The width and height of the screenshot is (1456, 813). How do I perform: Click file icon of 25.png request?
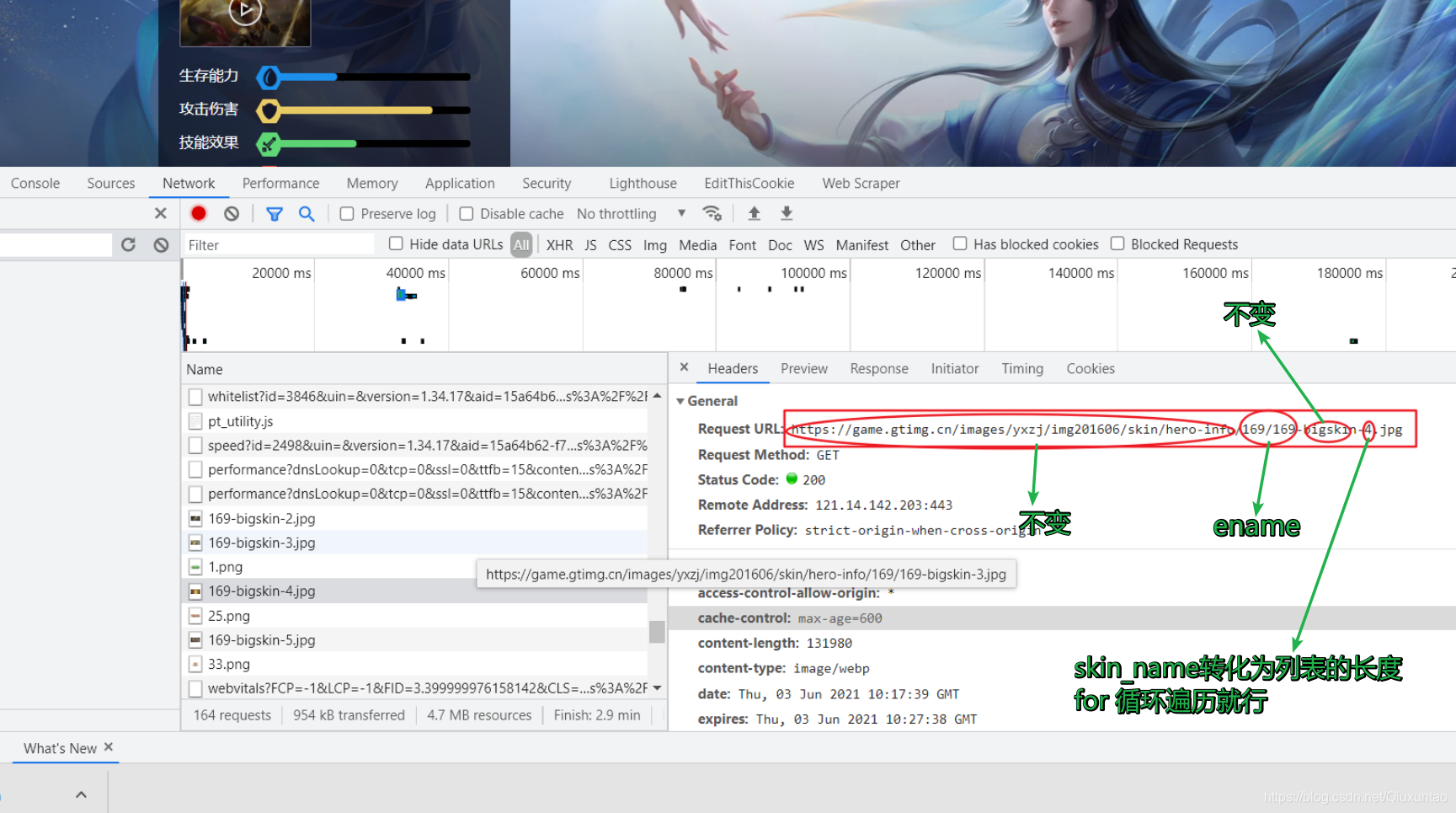click(x=195, y=616)
